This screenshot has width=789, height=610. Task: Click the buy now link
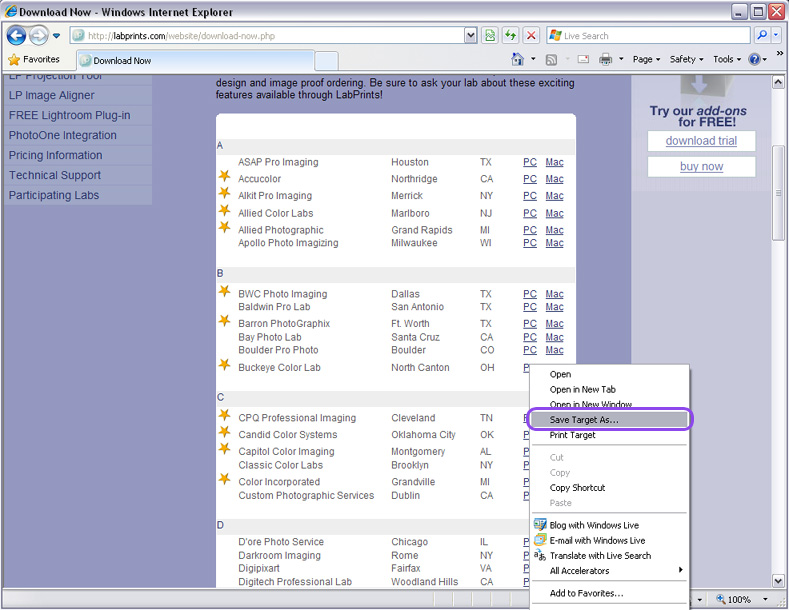701,167
